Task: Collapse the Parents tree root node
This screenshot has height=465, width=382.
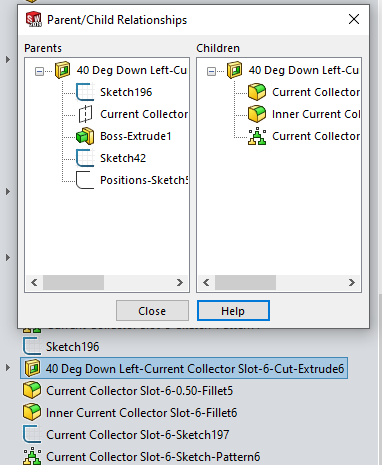Action: 39,71
